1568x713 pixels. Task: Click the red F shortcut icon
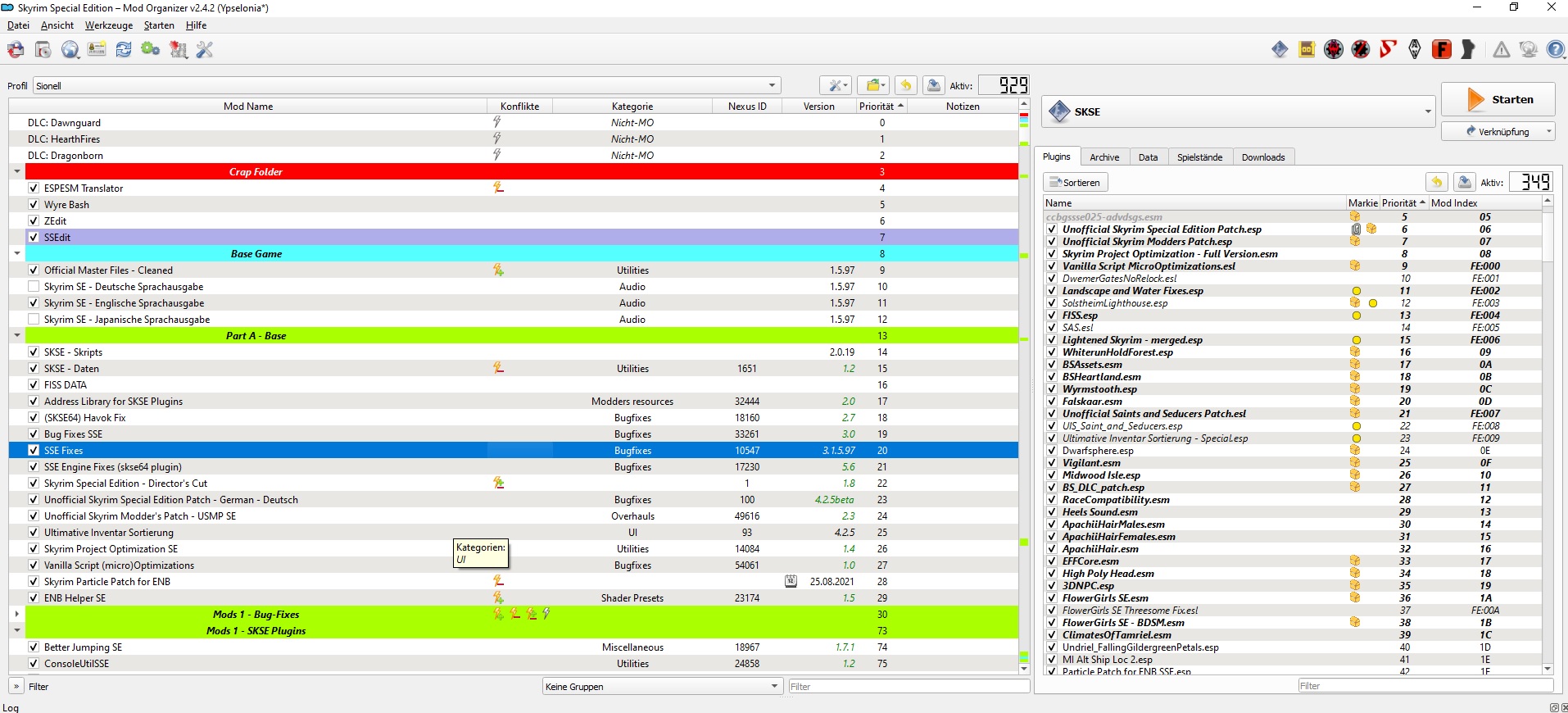tap(1442, 50)
